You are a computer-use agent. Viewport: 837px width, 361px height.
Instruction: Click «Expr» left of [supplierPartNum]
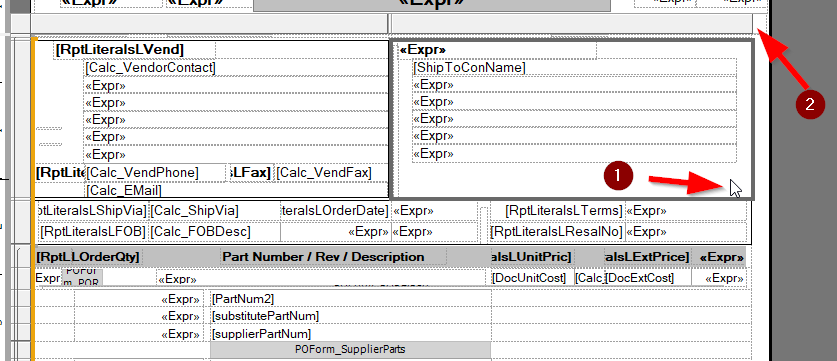[139, 334]
